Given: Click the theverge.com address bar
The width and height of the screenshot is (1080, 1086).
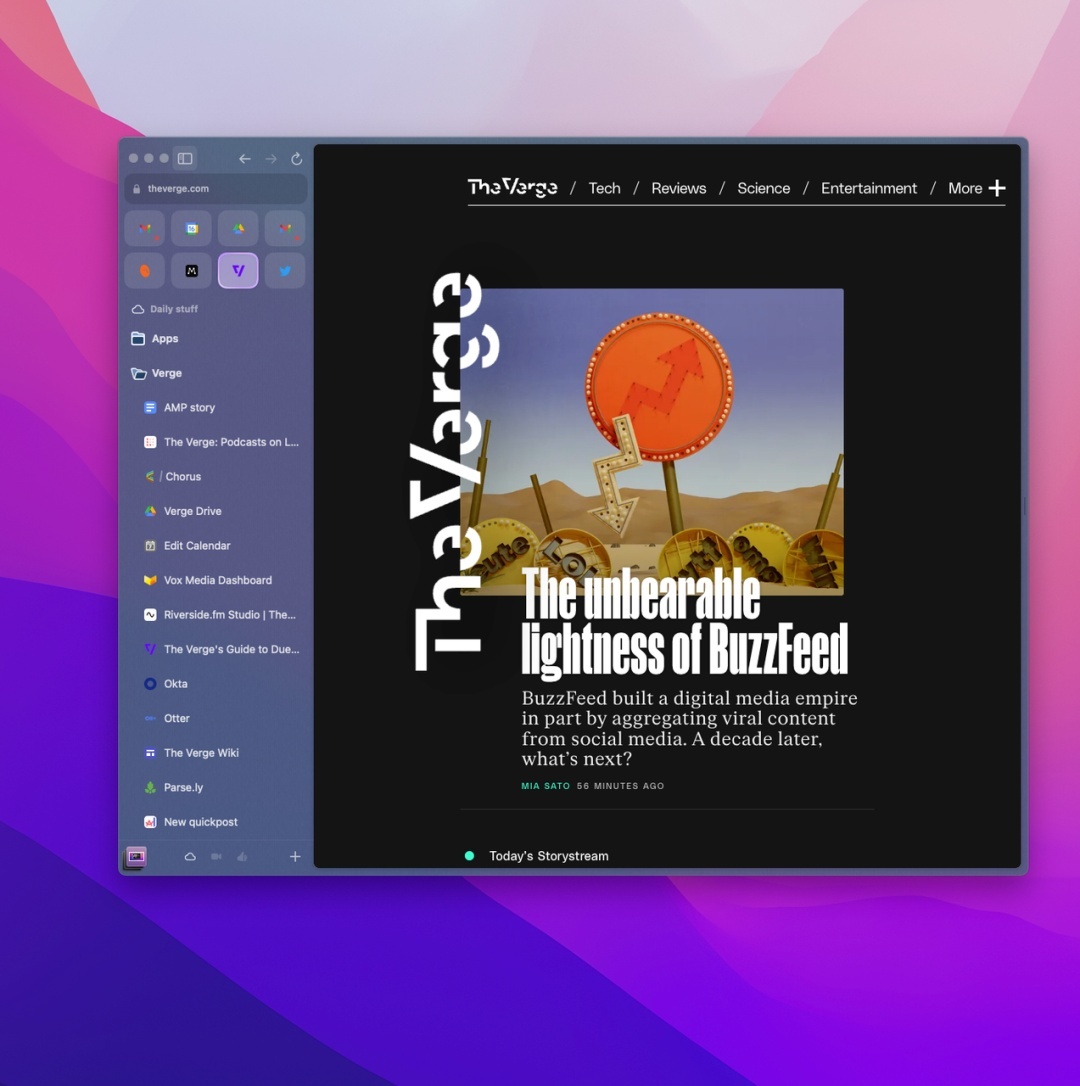Looking at the screenshot, I should click(216, 189).
